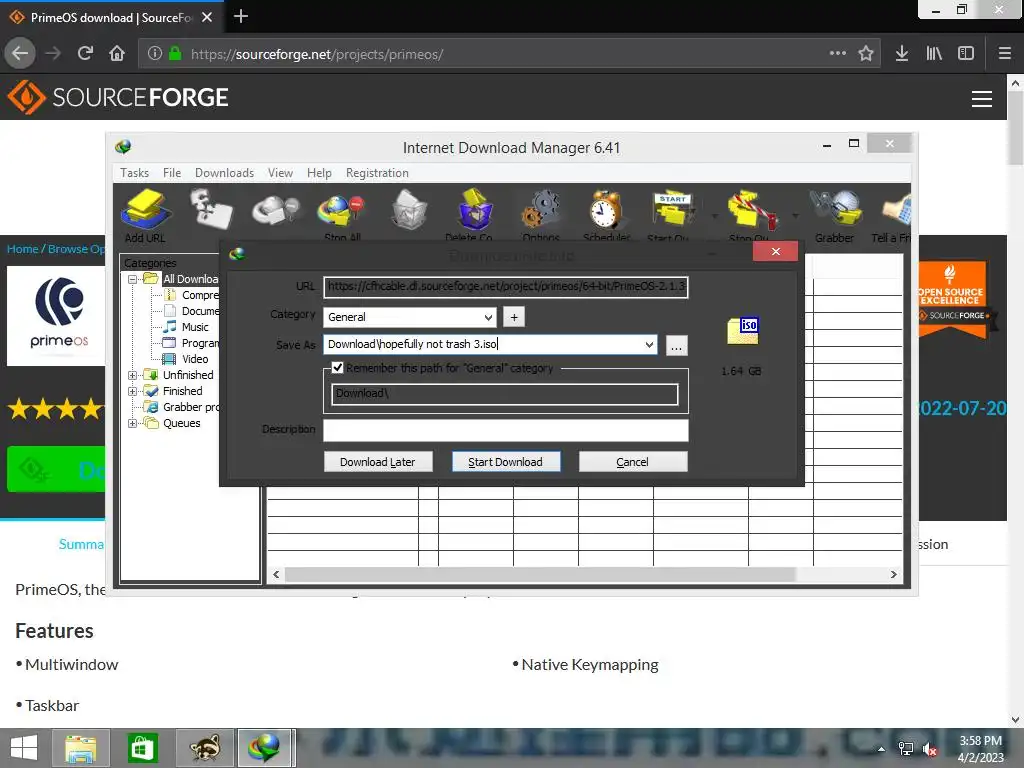
Task: Close the PrimeOS download tab
Action: (207, 18)
